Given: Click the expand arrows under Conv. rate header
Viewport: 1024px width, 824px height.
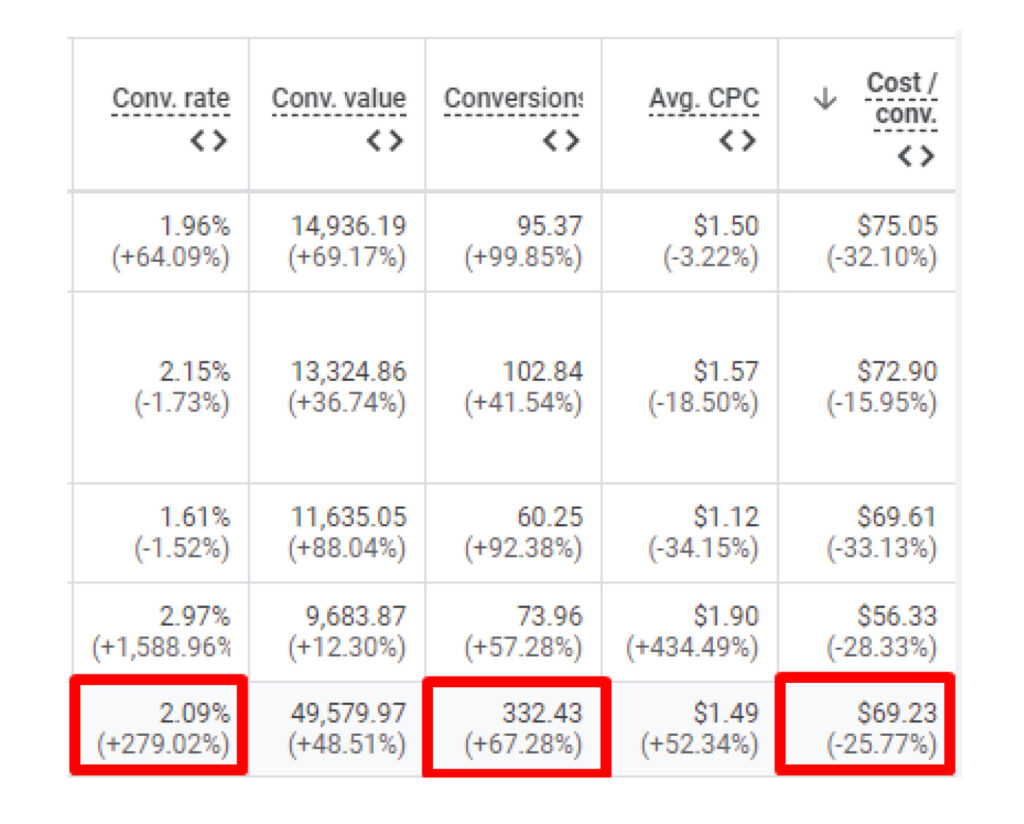Looking at the screenshot, I should [208, 141].
